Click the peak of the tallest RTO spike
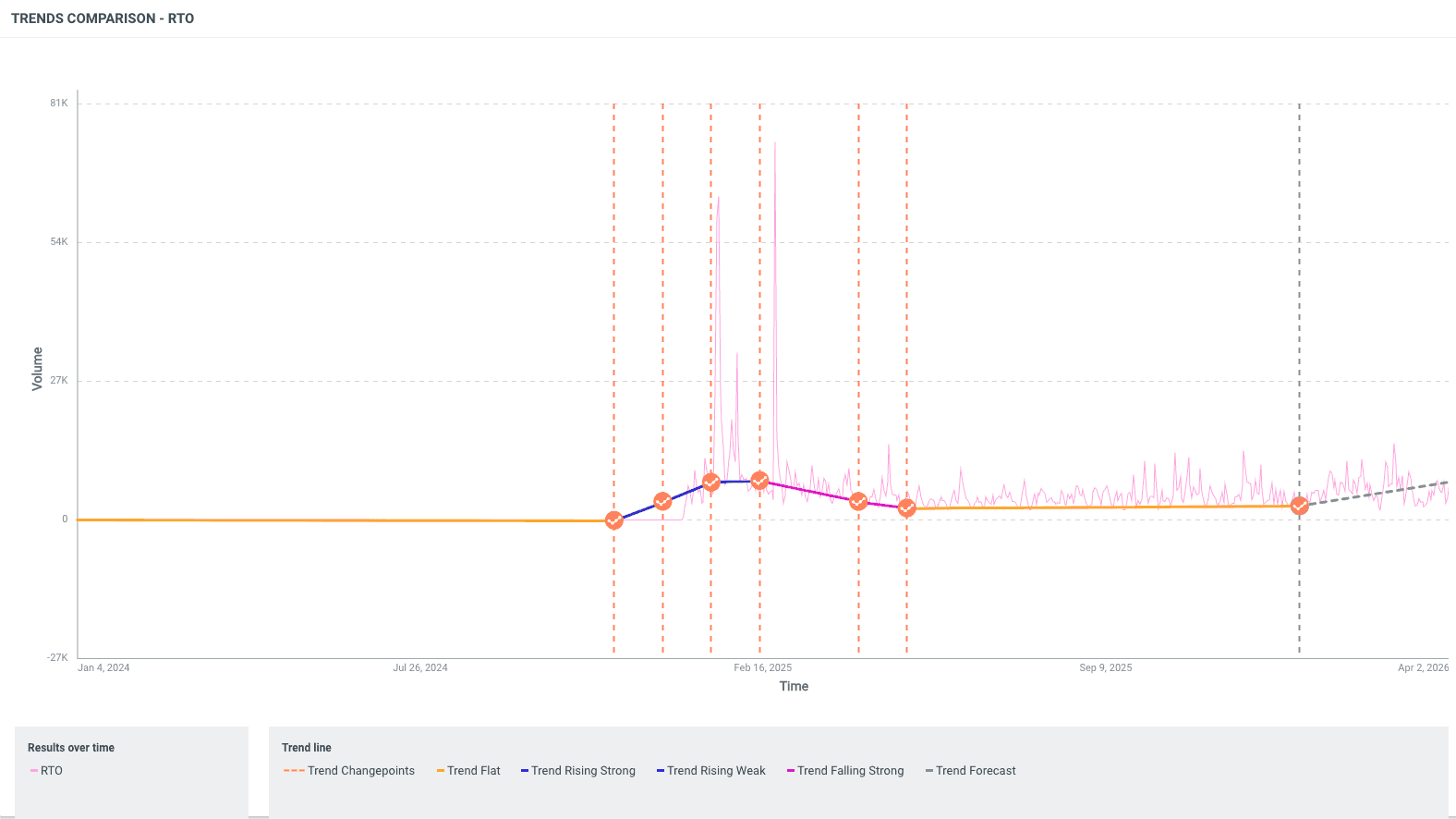 coord(775,143)
